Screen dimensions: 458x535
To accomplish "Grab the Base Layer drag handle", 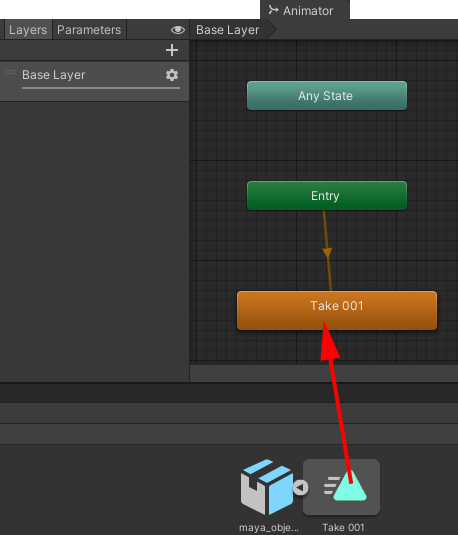I will point(10,72).
